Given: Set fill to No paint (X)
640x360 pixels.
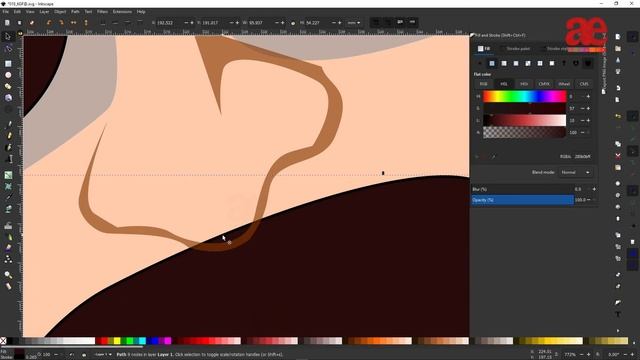Looking at the screenshot, I should pos(480,63).
